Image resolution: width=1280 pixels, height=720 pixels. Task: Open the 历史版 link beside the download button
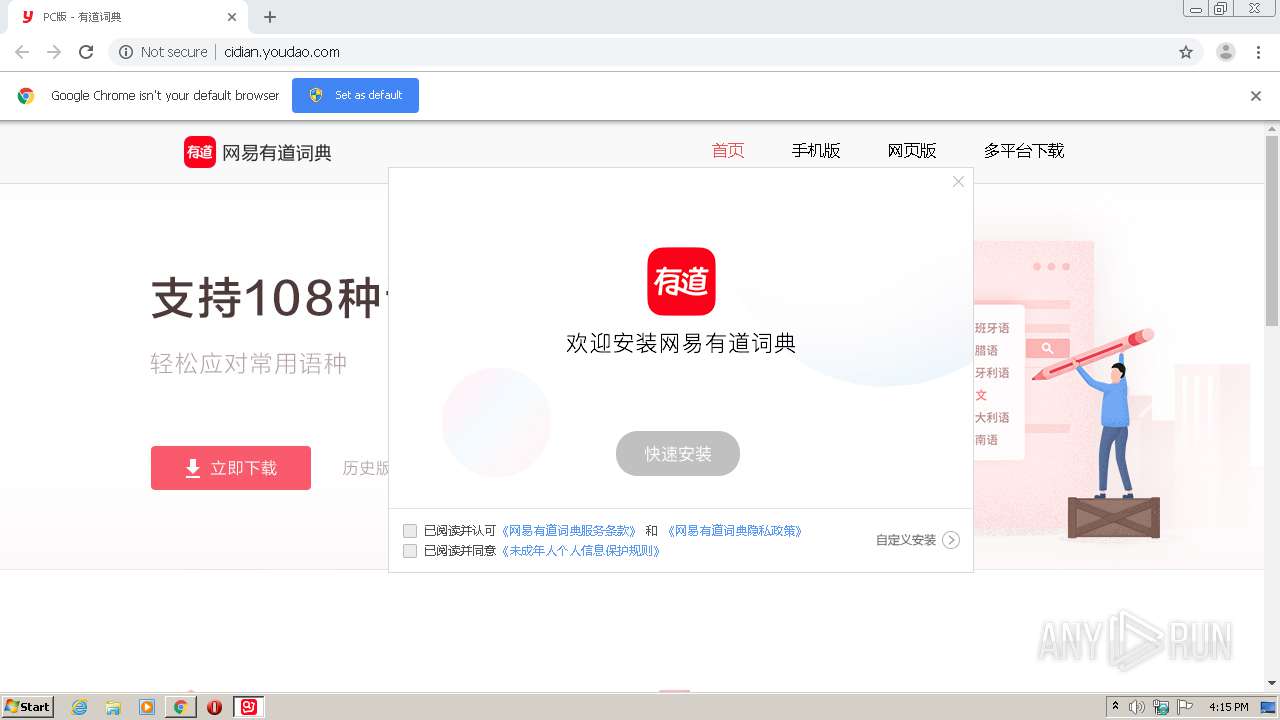[x=366, y=468]
